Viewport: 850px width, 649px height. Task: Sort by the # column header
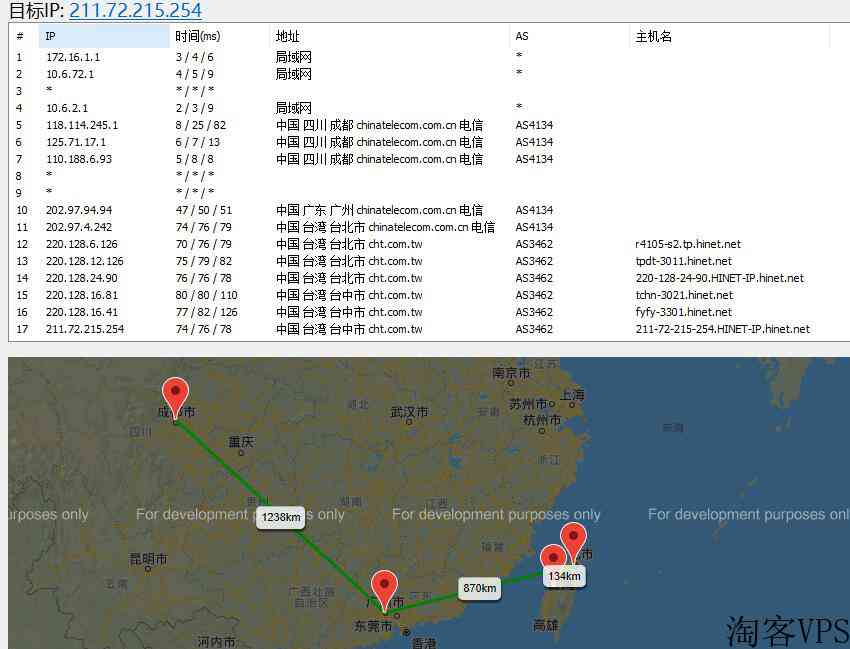[x=24, y=36]
